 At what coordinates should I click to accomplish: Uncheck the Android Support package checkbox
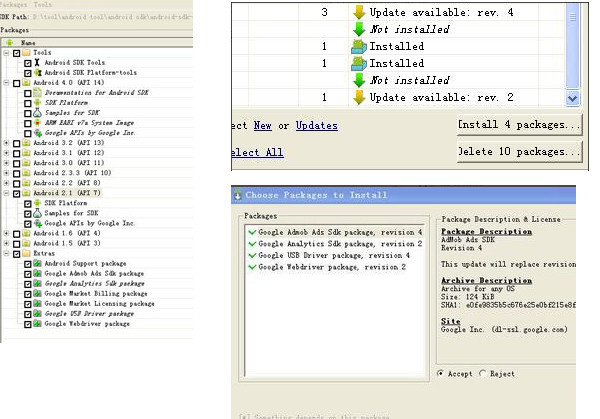pos(28,263)
